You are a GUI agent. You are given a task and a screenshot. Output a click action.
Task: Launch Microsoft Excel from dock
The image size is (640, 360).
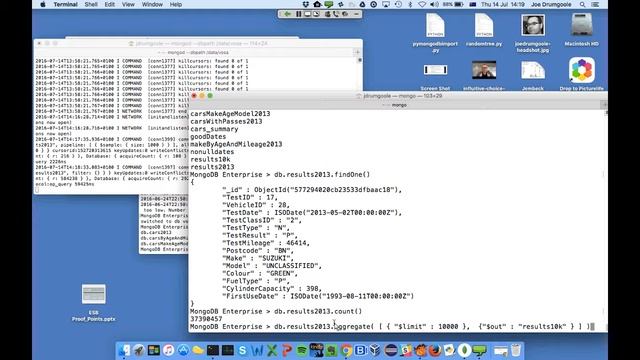click(272, 350)
